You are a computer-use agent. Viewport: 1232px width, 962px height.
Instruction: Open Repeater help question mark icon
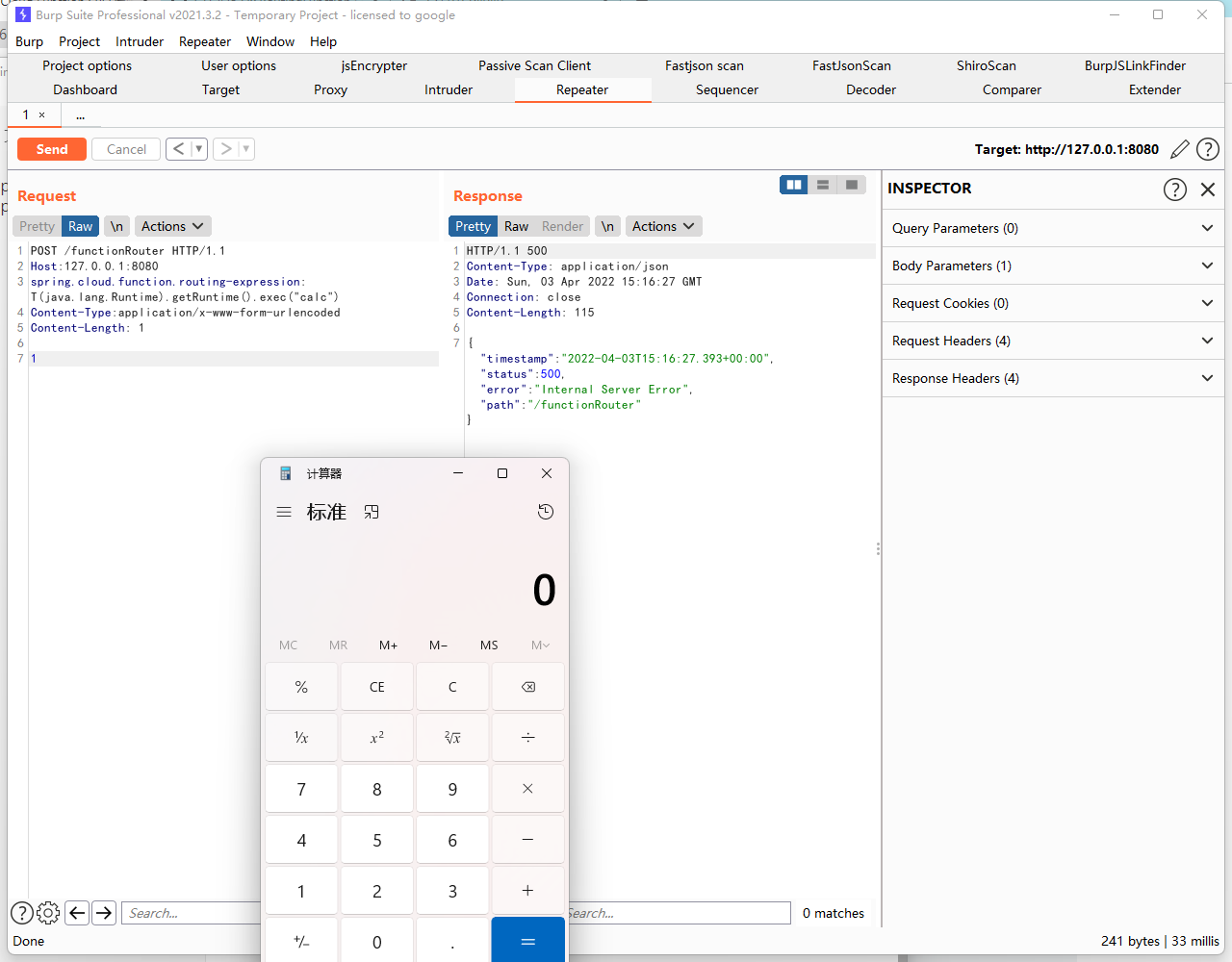click(1207, 149)
